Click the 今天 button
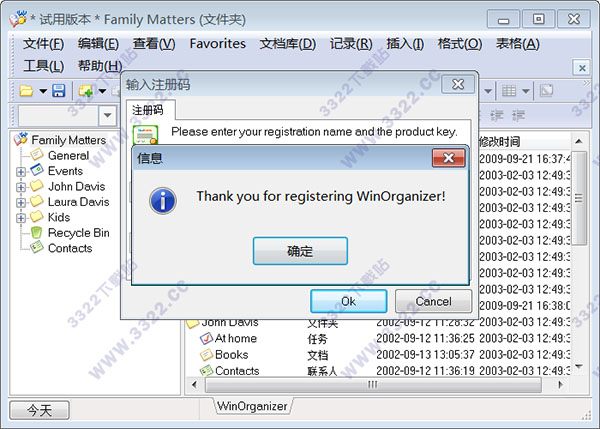This screenshot has width=600, height=429. point(39,410)
